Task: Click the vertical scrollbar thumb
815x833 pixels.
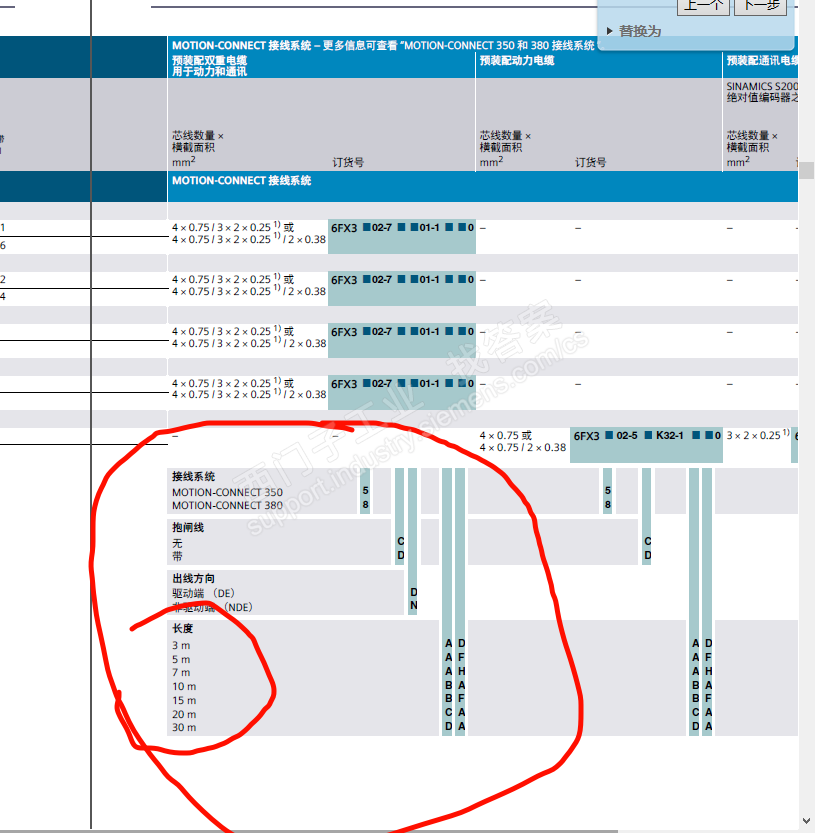Action: click(x=807, y=171)
